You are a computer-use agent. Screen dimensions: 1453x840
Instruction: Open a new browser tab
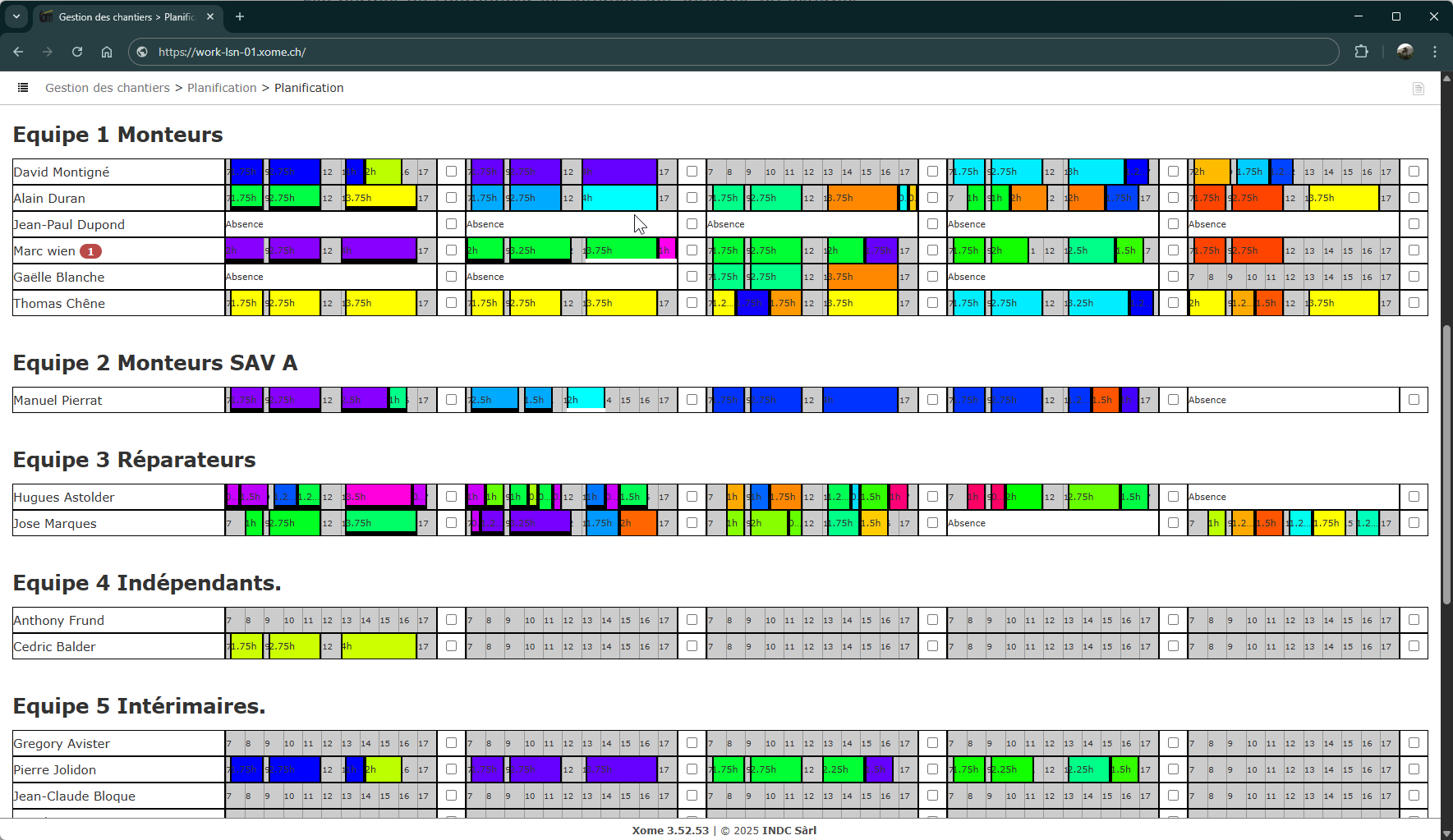240,16
